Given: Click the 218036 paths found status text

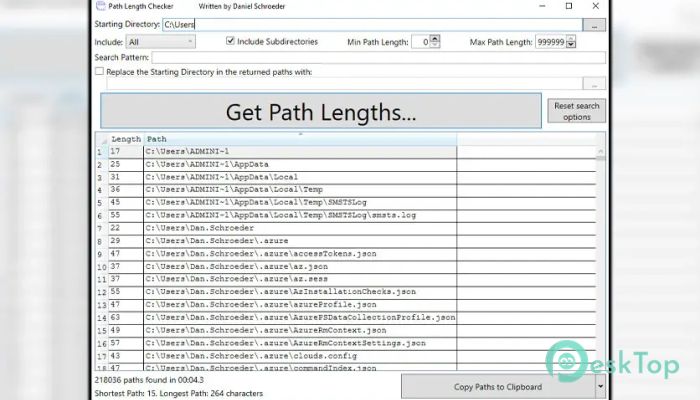Looking at the screenshot, I should tap(149, 380).
